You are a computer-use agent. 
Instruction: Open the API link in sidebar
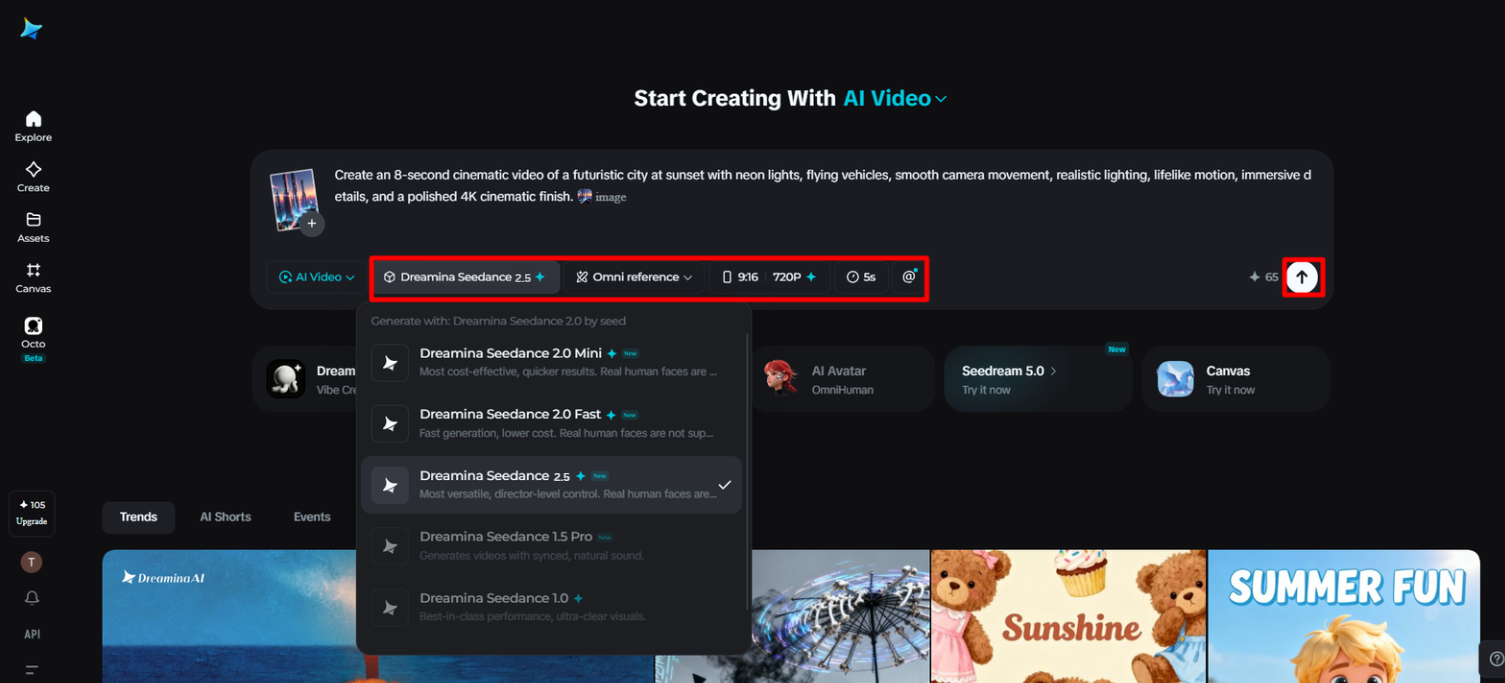(x=32, y=634)
